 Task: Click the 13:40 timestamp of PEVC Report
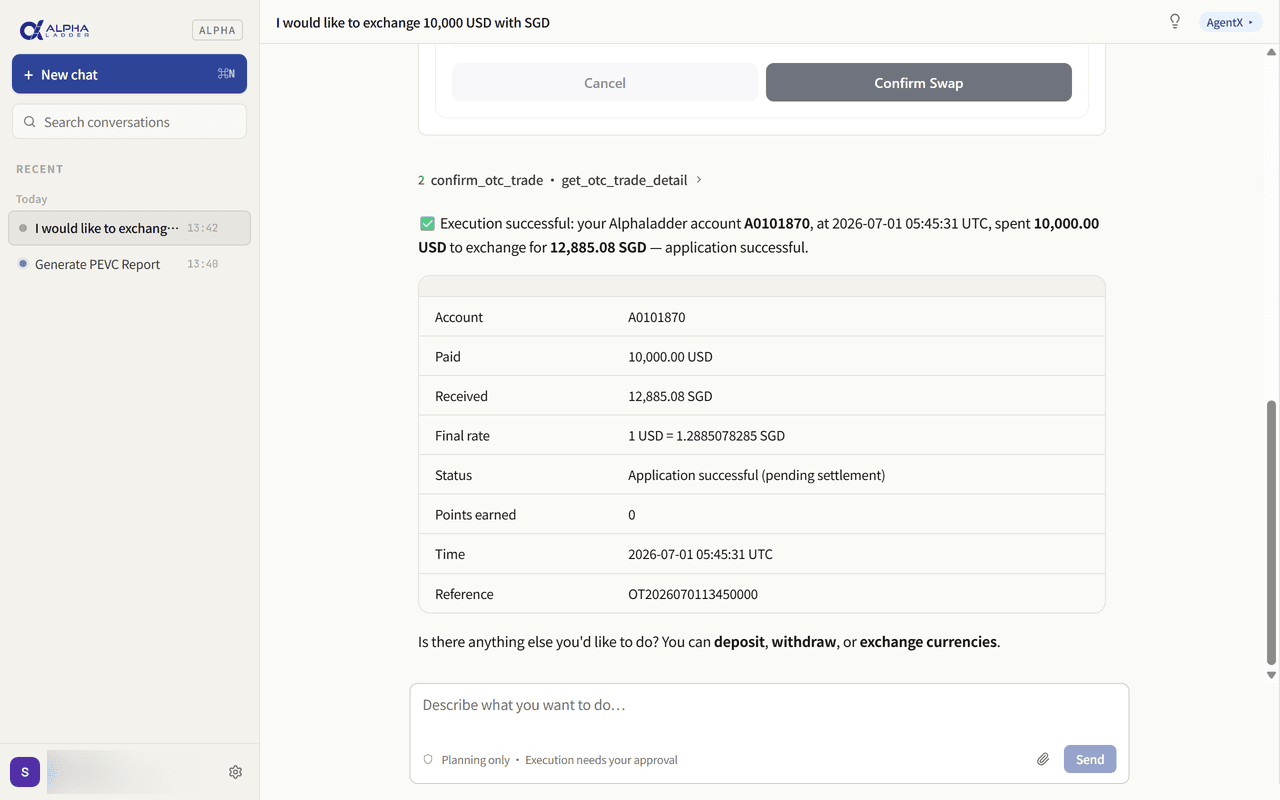tap(202, 264)
